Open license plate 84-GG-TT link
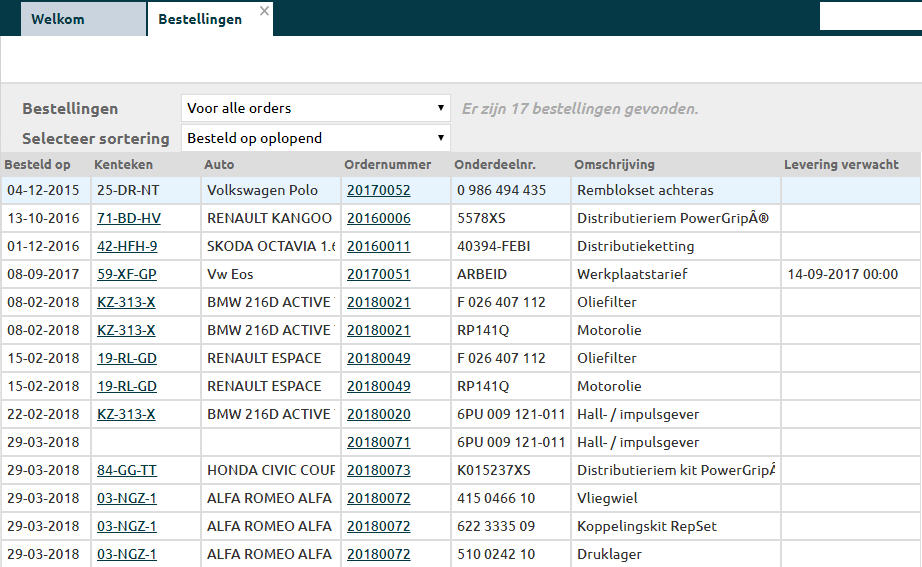This screenshot has height=567, width=922. pos(127,470)
